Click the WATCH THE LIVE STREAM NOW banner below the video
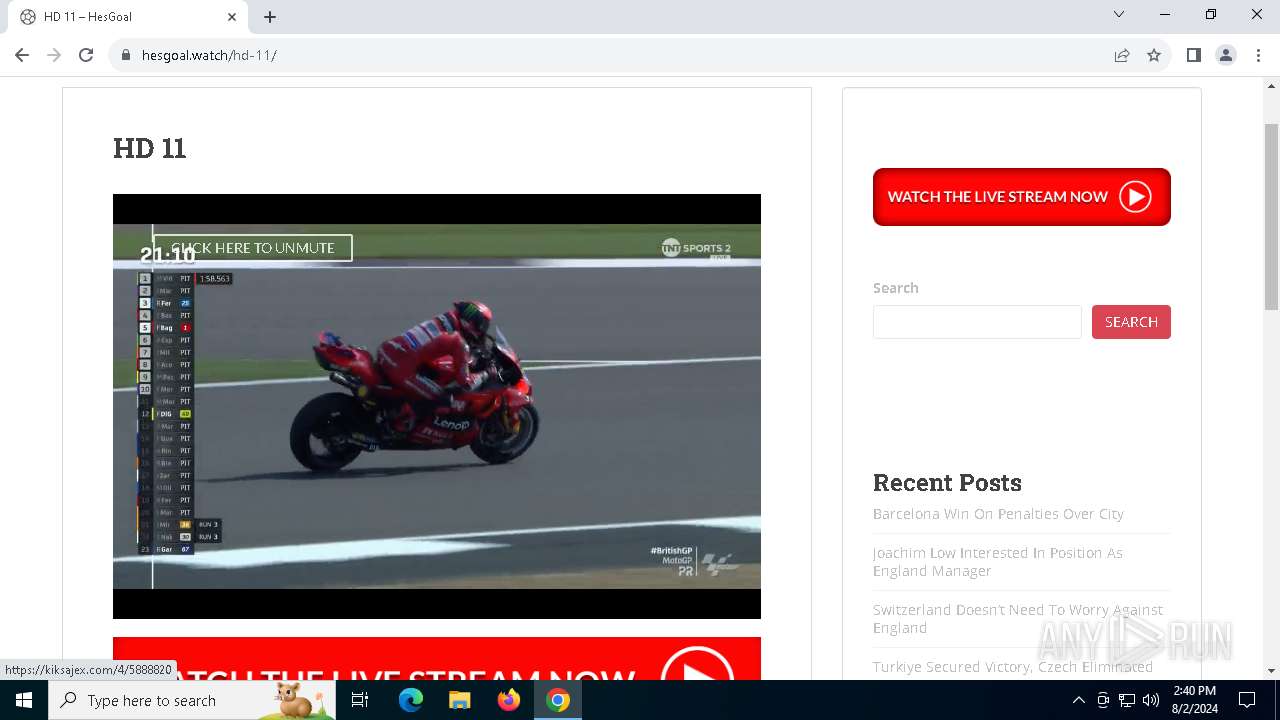The image size is (1280, 720). pyautogui.click(x=437, y=658)
